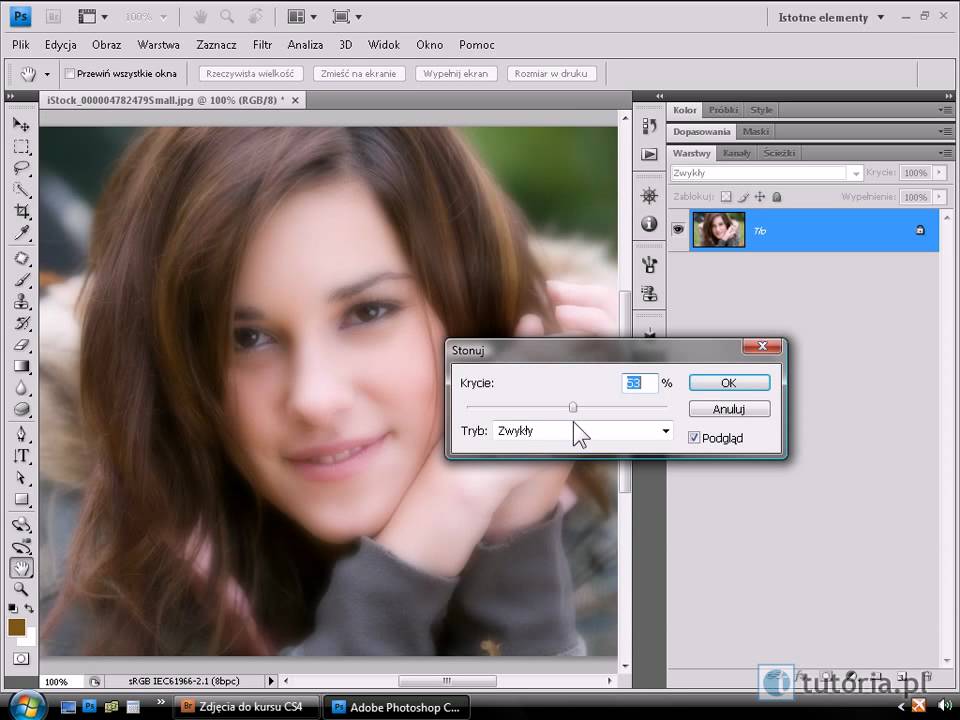This screenshot has height=720, width=960.
Task: Uncheck the Podgląd checkbox
Action: coord(694,438)
